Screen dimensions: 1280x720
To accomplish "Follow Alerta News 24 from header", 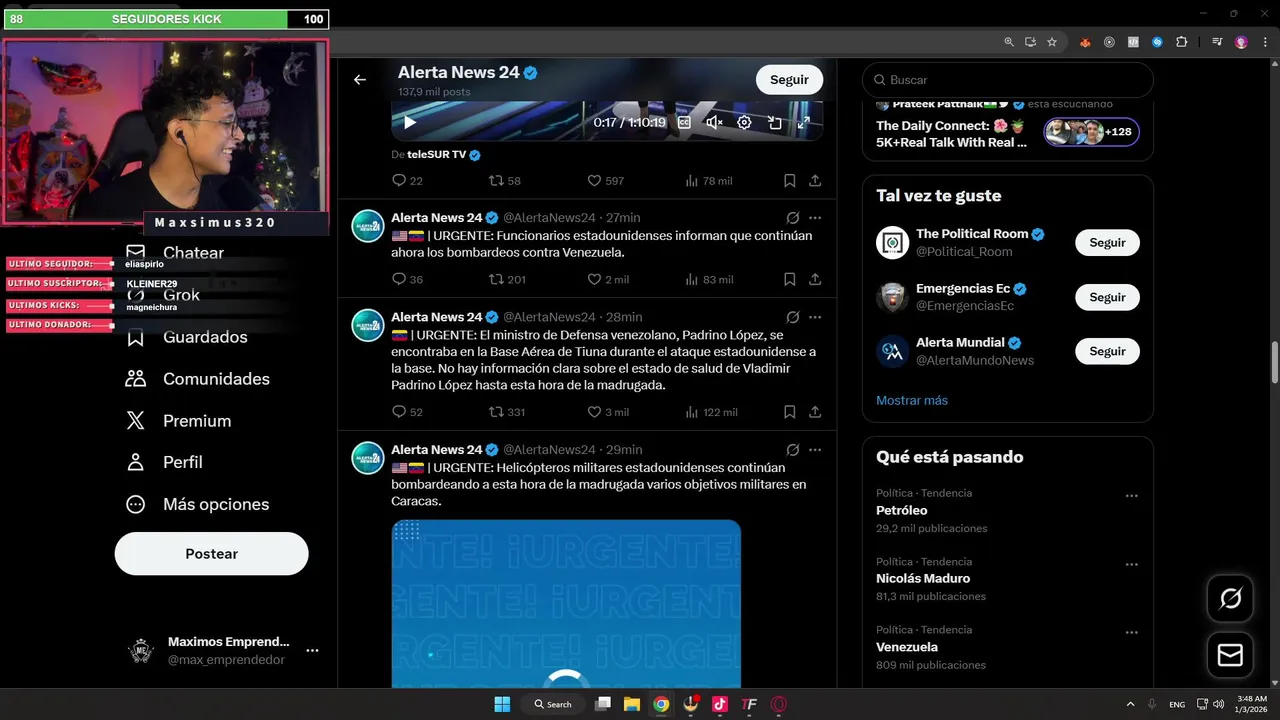I will pos(789,80).
